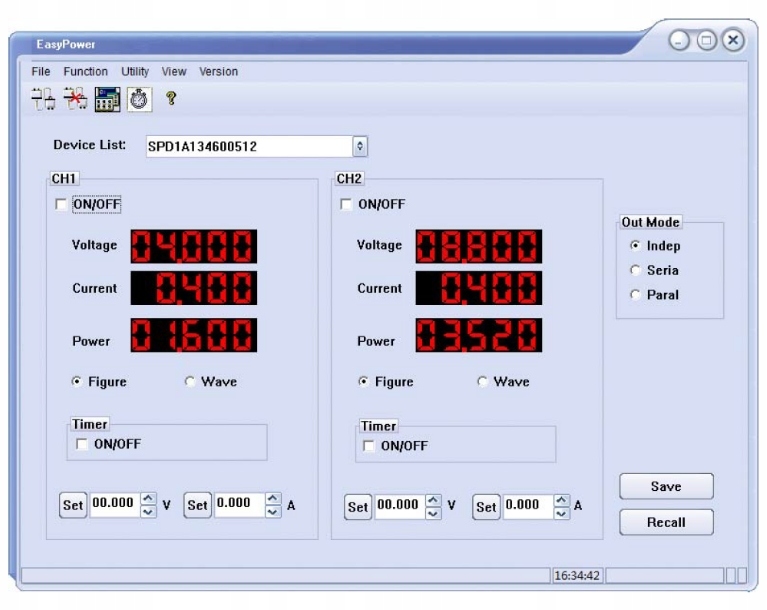Click CH1 current input field 0.000
Image resolution: width=767 pixels, height=610 pixels.
pos(240,504)
